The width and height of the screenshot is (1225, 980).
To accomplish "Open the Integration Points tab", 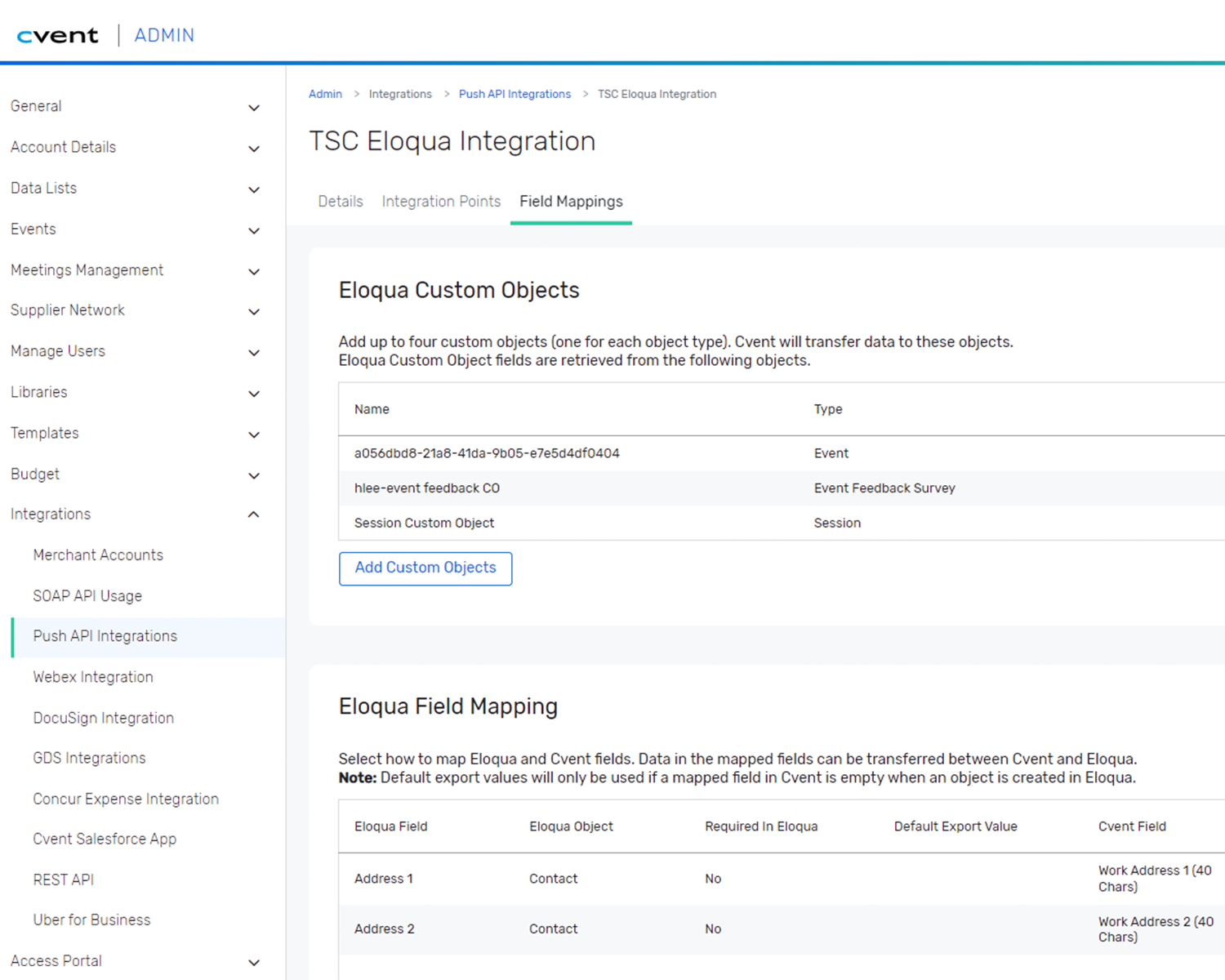I will 441,201.
